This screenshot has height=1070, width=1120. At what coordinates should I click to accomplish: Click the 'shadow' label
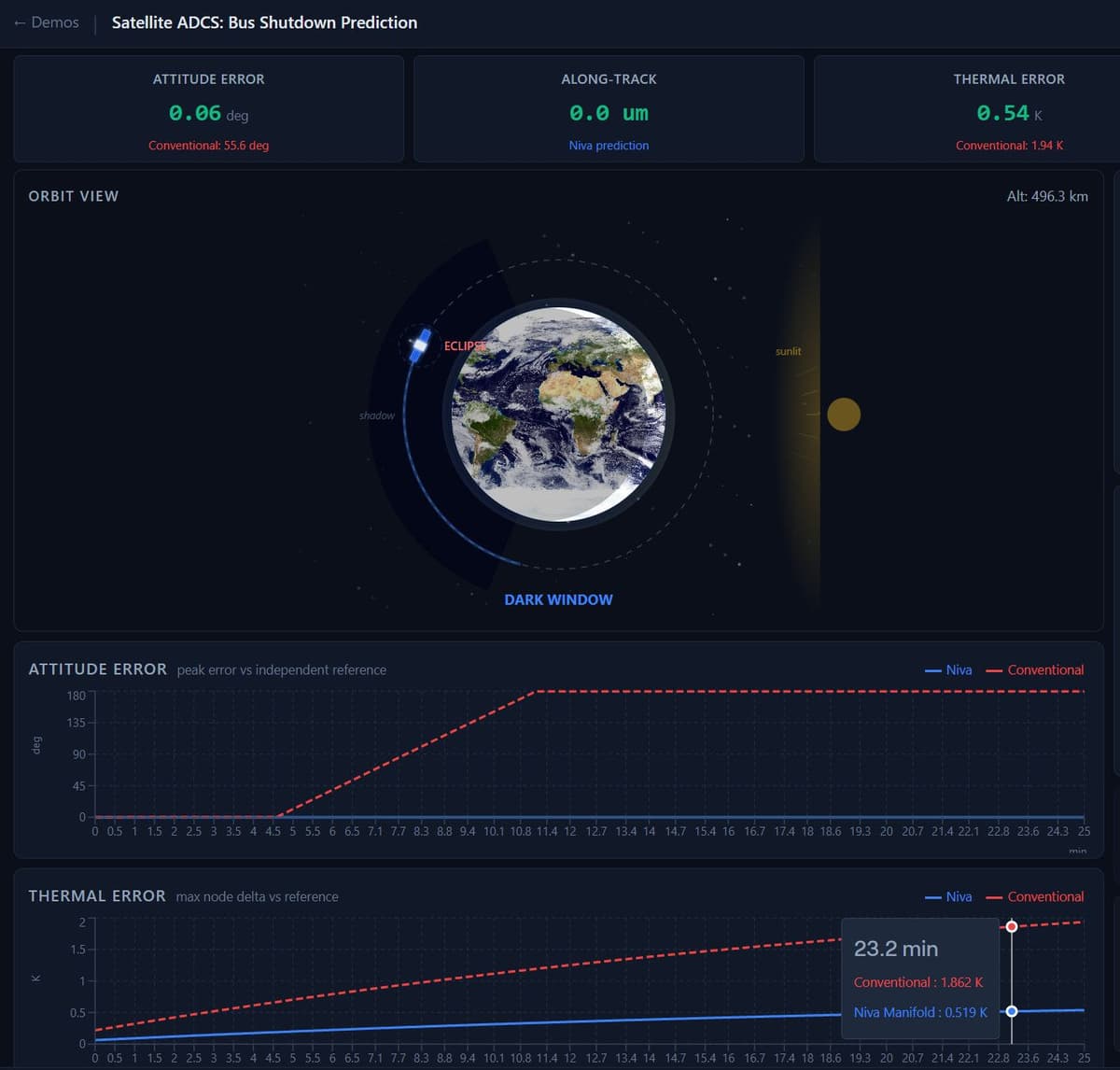[377, 415]
